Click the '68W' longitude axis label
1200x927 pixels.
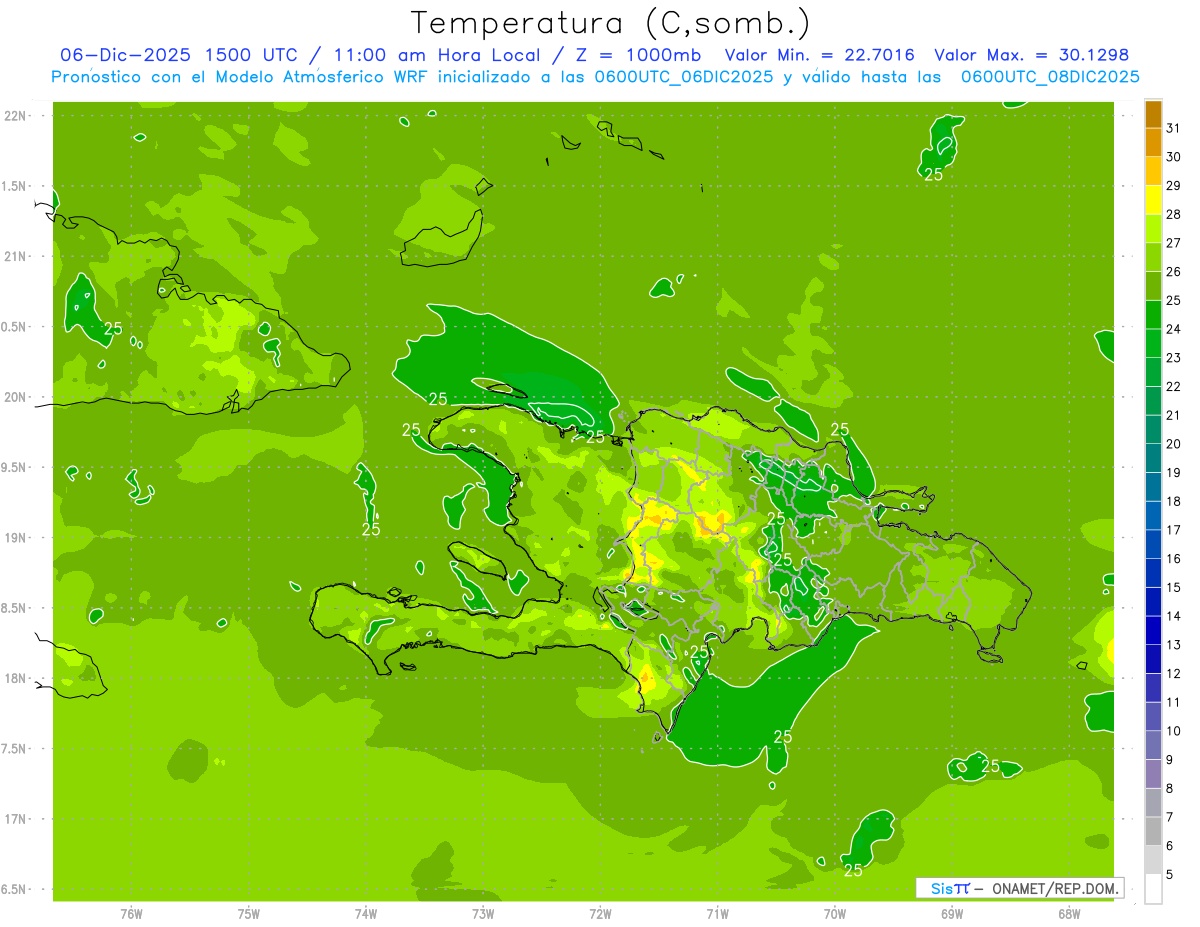[x=1069, y=913]
